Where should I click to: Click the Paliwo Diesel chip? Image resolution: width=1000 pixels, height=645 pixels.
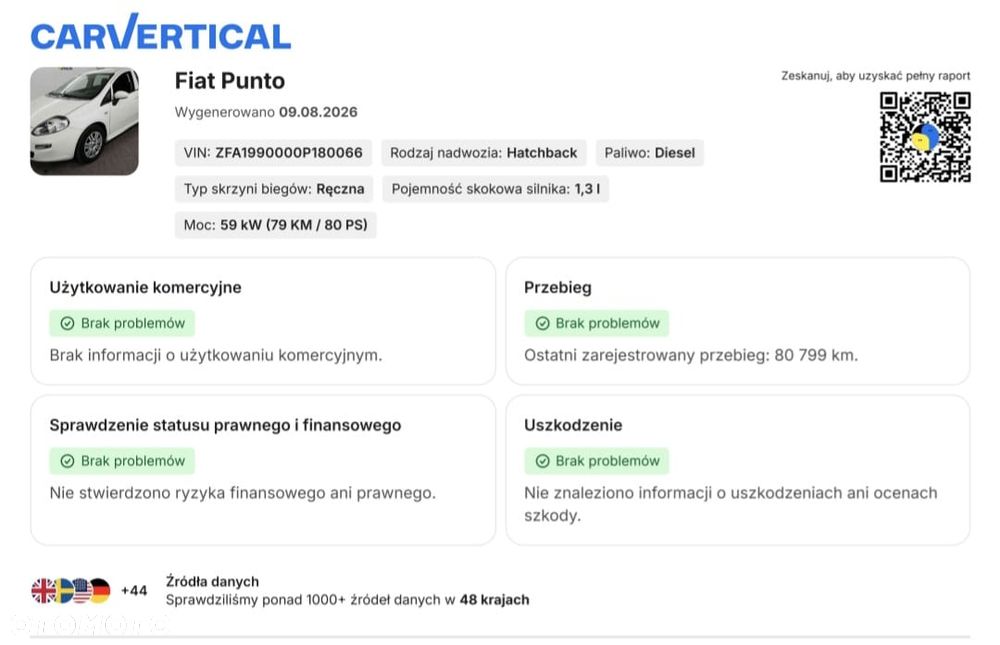click(x=649, y=153)
